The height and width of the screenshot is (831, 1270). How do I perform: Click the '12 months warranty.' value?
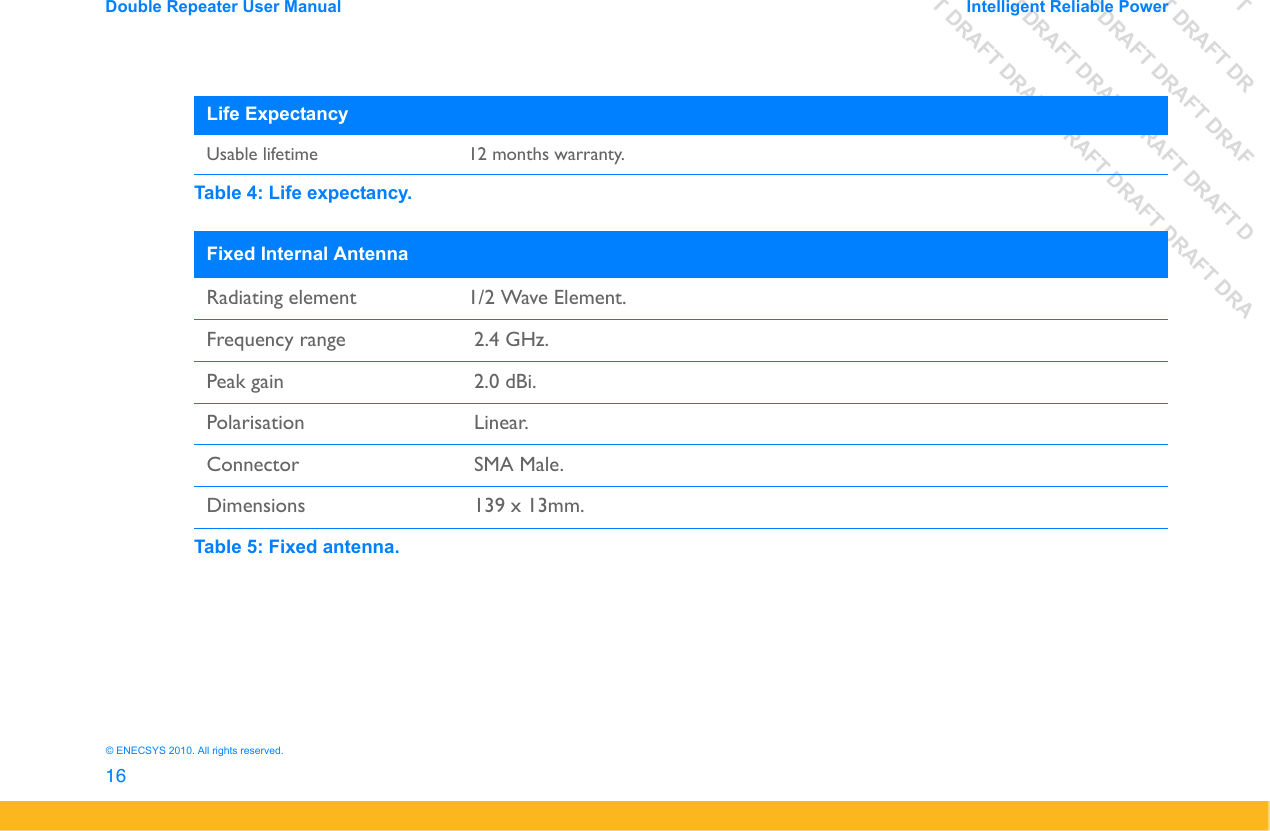(x=548, y=155)
